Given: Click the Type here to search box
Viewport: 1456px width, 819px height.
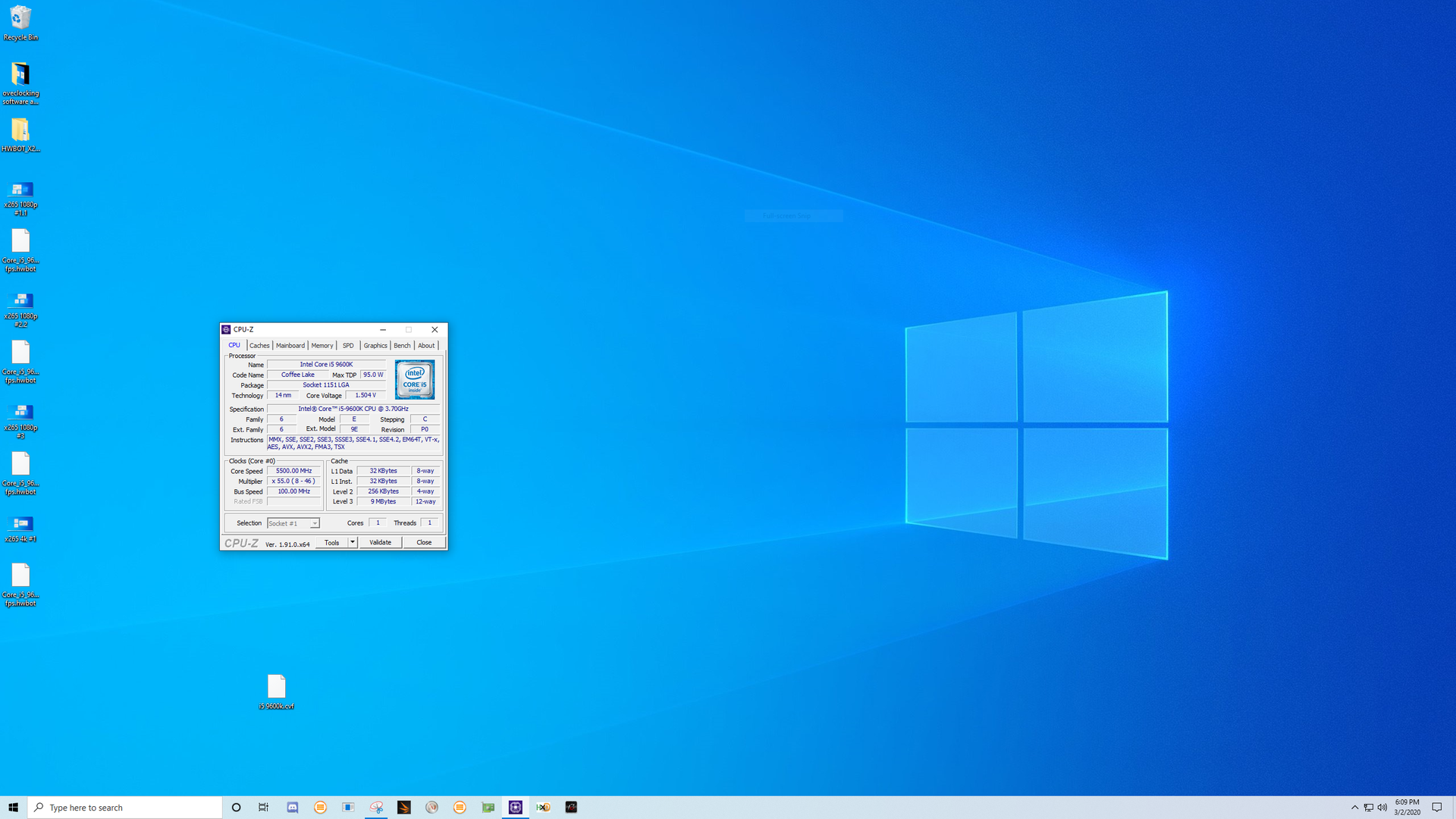Looking at the screenshot, I should point(125,808).
